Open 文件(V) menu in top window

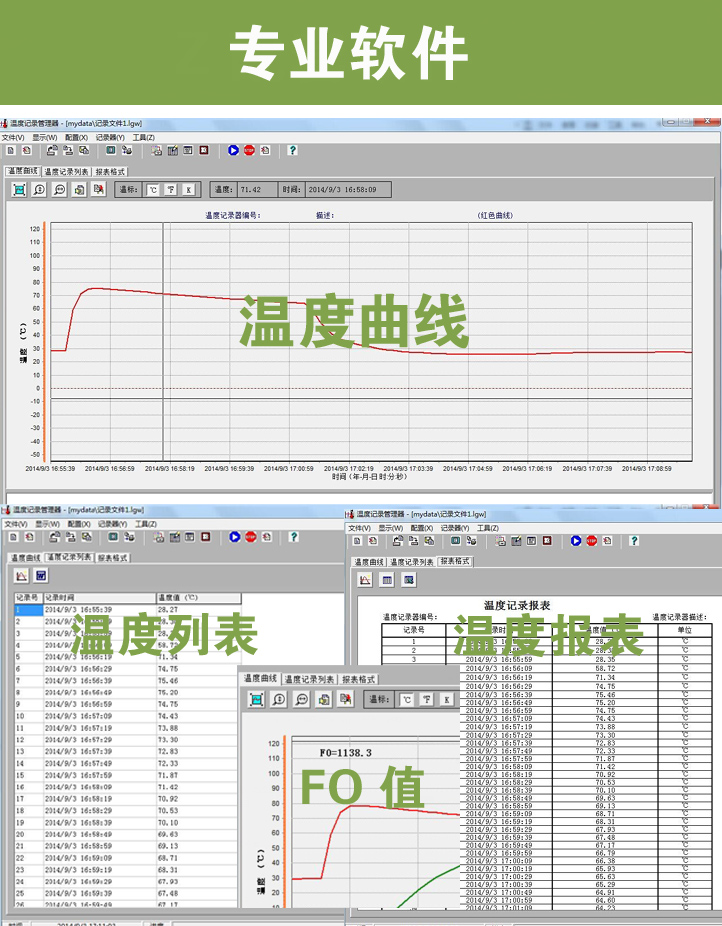(x=12, y=137)
